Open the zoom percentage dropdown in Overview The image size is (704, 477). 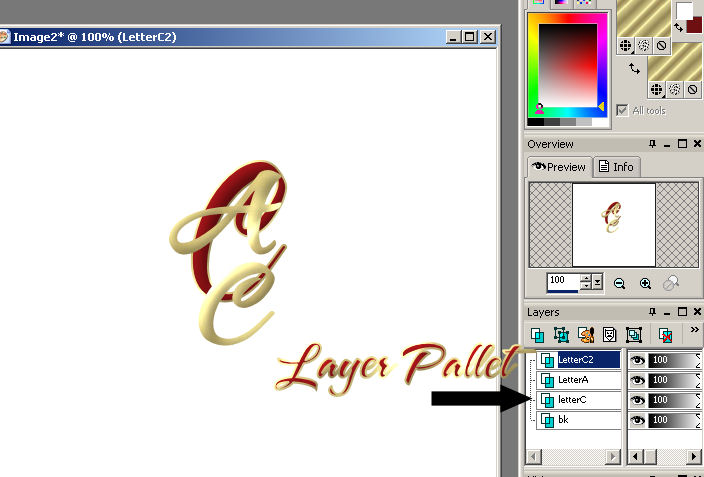point(598,283)
